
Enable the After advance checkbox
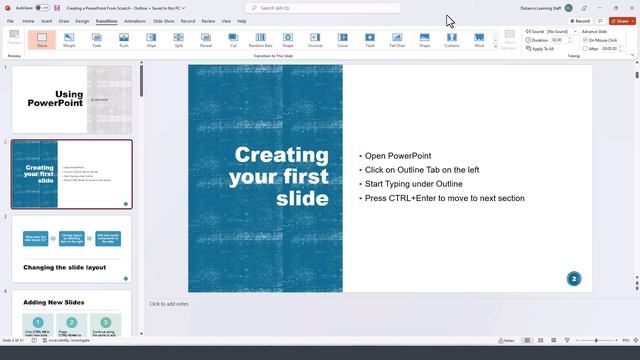coord(585,49)
